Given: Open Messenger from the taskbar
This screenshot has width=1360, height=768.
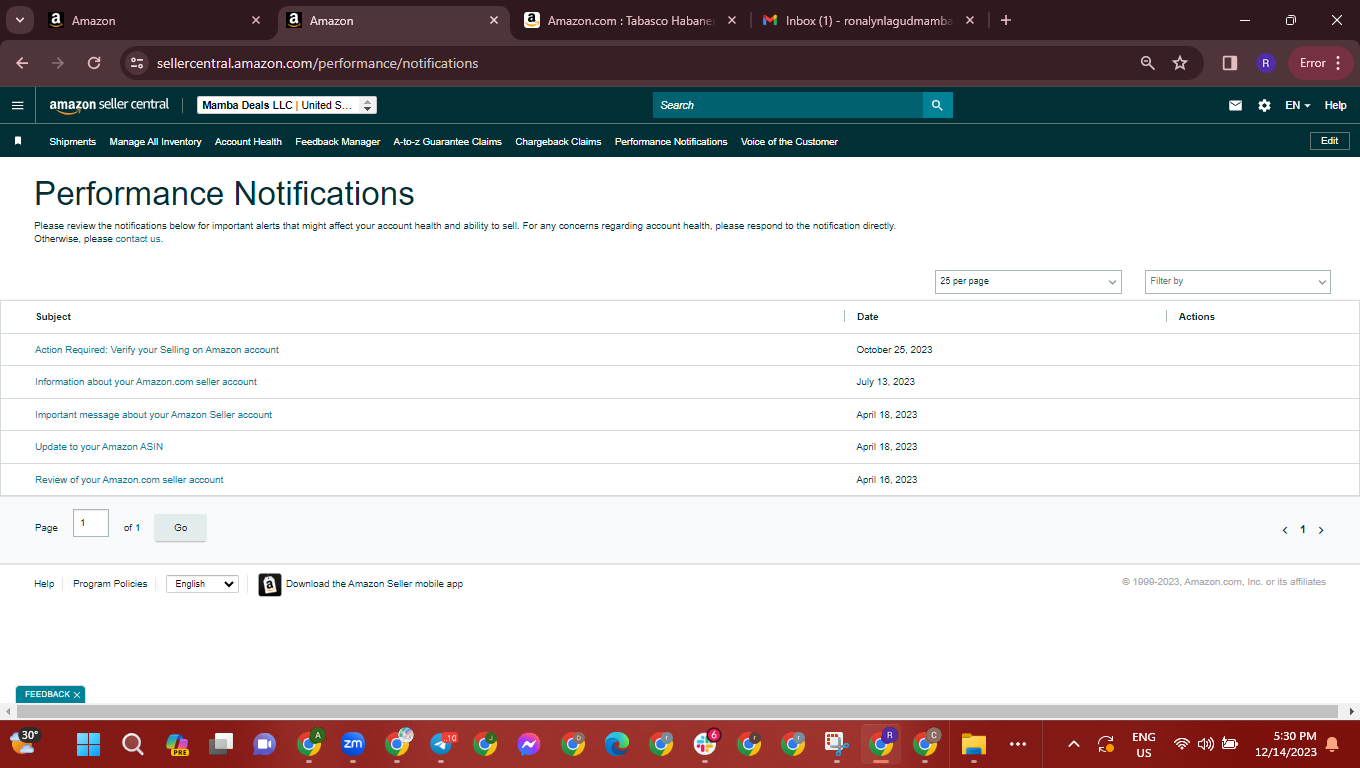Looking at the screenshot, I should click(x=529, y=744).
